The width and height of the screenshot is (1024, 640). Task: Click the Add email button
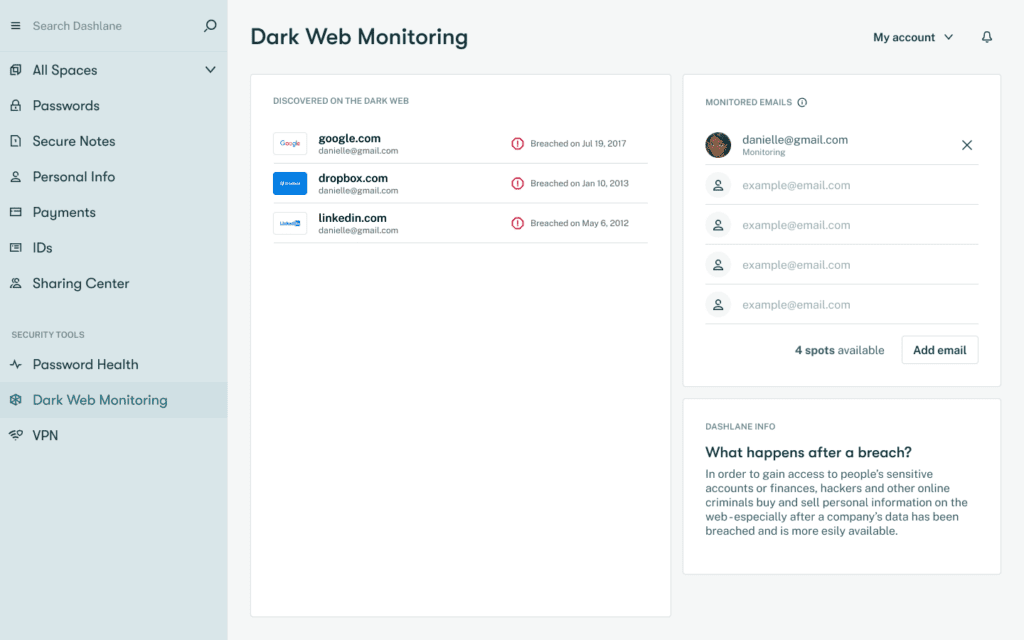tap(939, 350)
